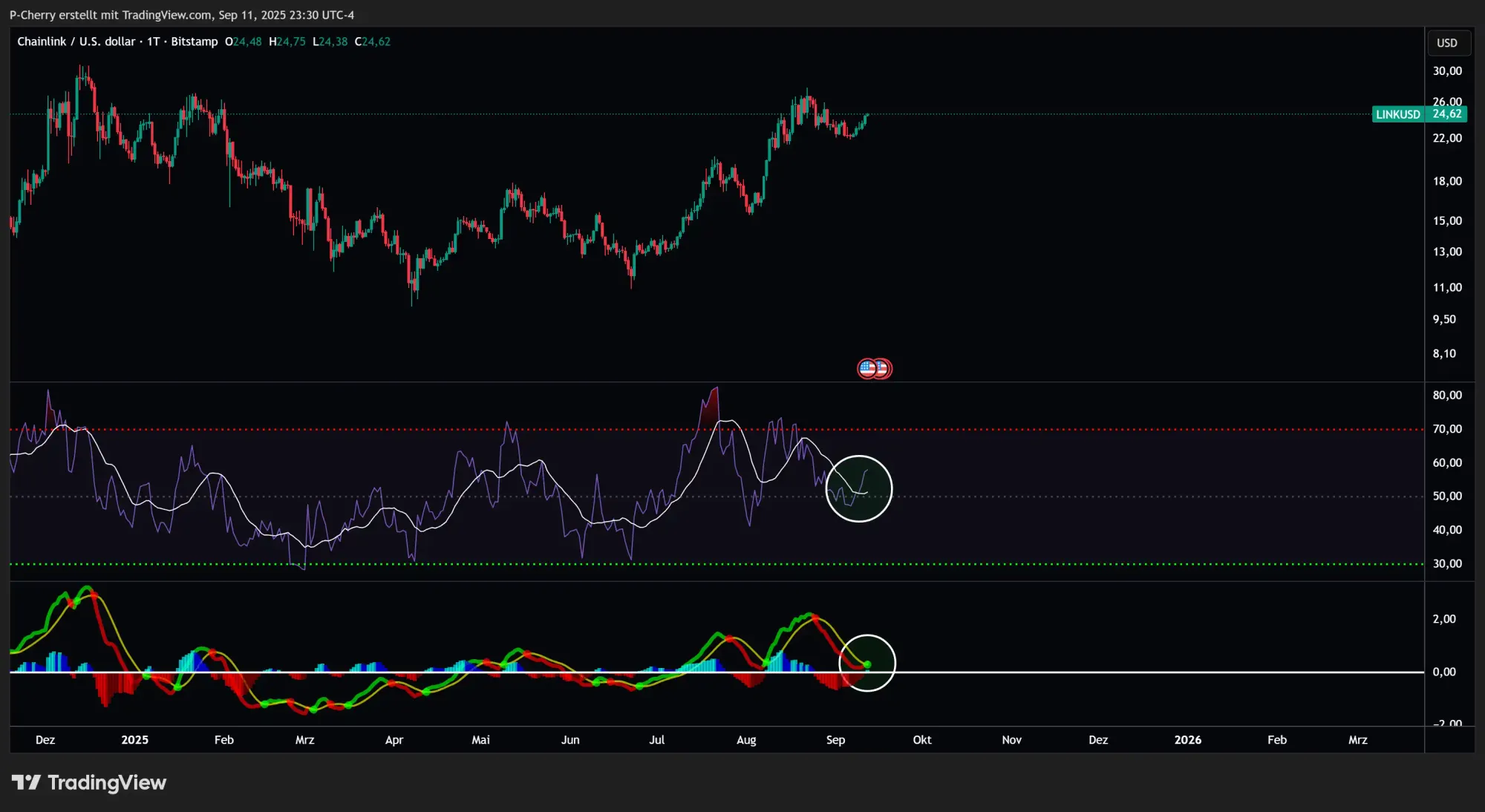Click the P-Cherry erstellt mit TradingView.com header
Screen dimensions: 1485x812
(x=182, y=15)
